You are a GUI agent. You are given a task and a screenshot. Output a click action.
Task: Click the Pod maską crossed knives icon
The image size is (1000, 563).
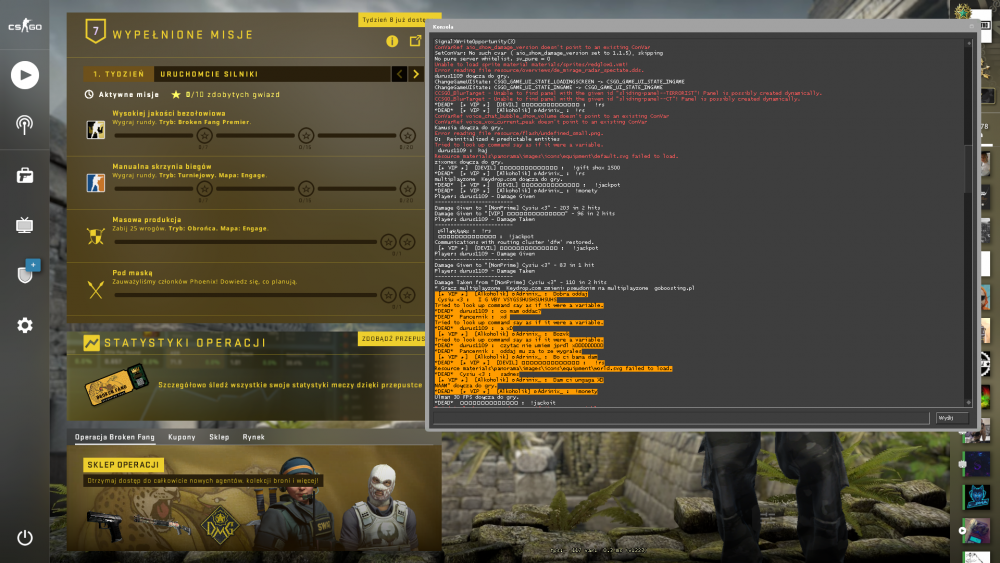pos(96,289)
